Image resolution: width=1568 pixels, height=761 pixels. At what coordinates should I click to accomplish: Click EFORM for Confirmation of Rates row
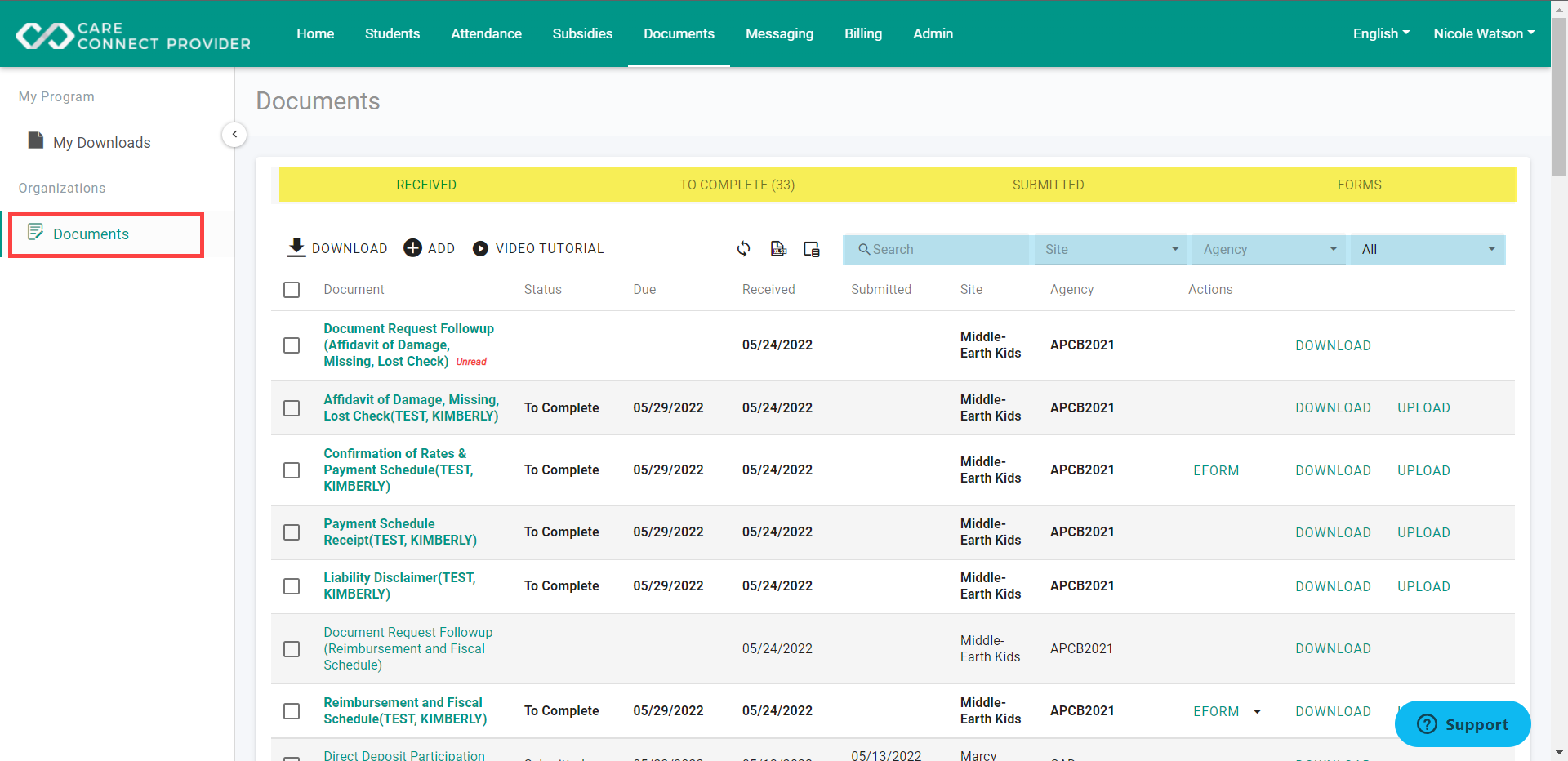1216,470
